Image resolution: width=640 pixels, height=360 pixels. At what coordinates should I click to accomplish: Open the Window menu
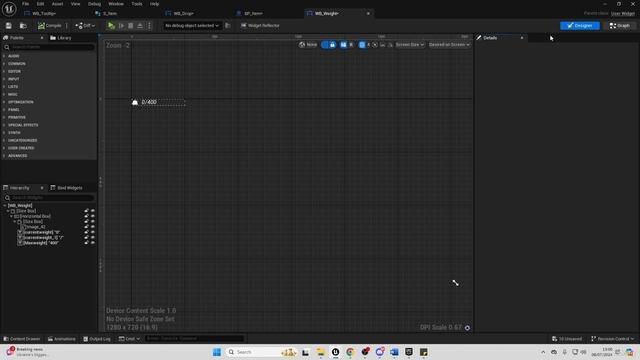(116, 4)
